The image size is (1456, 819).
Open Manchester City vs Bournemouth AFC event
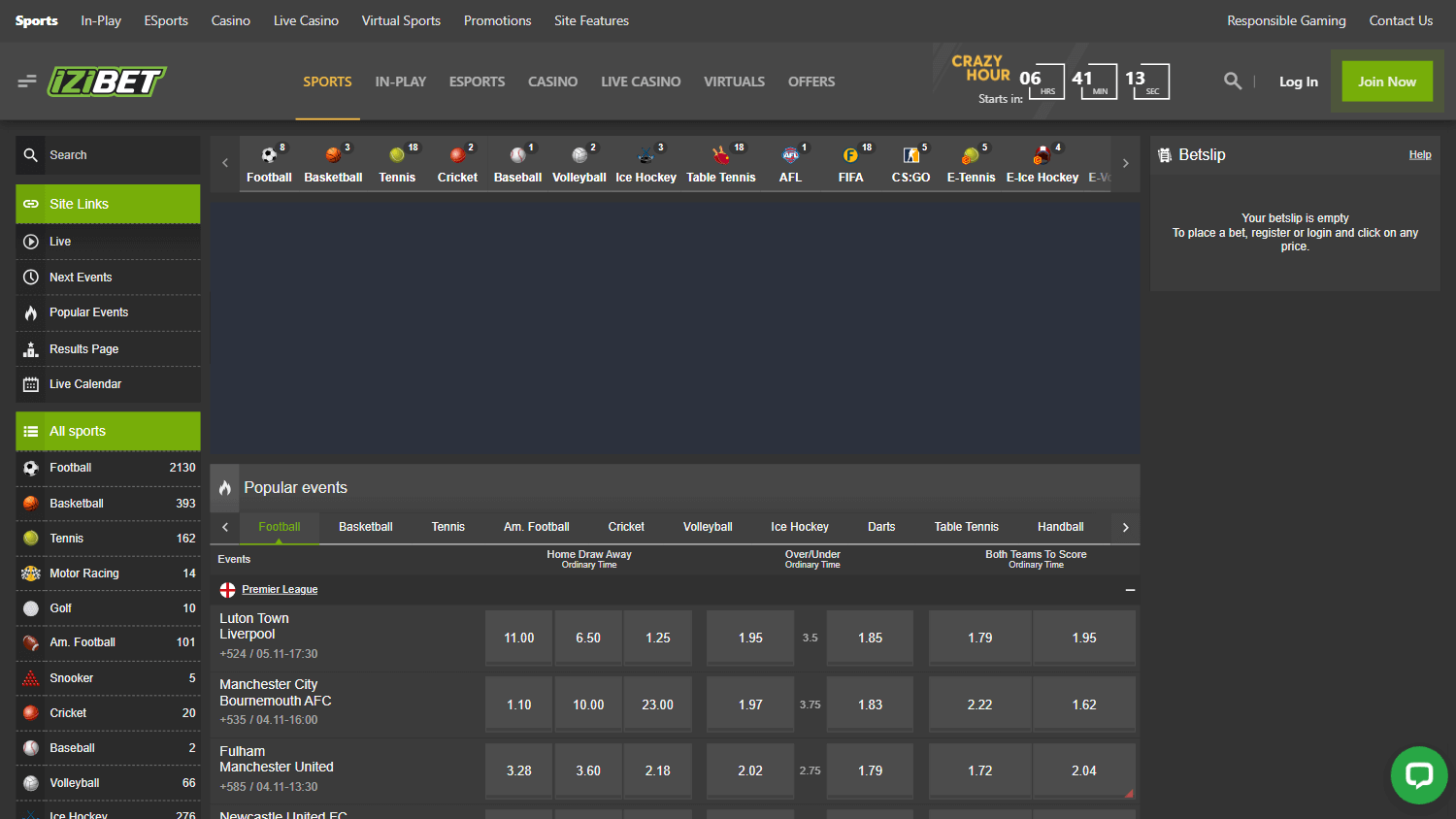click(x=276, y=693)
